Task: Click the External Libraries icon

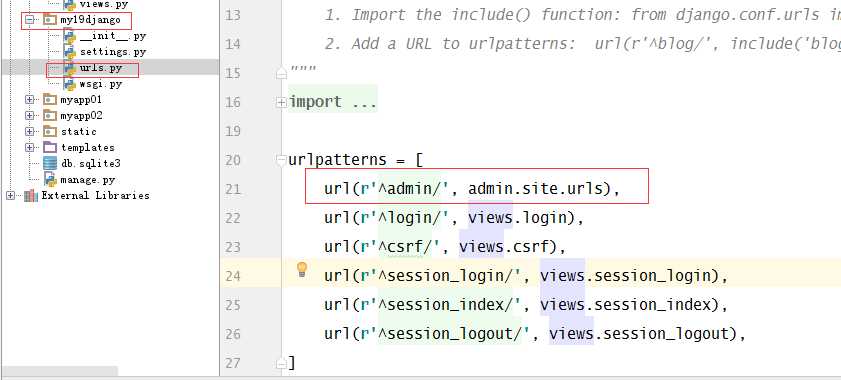Action: click(31, 195)
